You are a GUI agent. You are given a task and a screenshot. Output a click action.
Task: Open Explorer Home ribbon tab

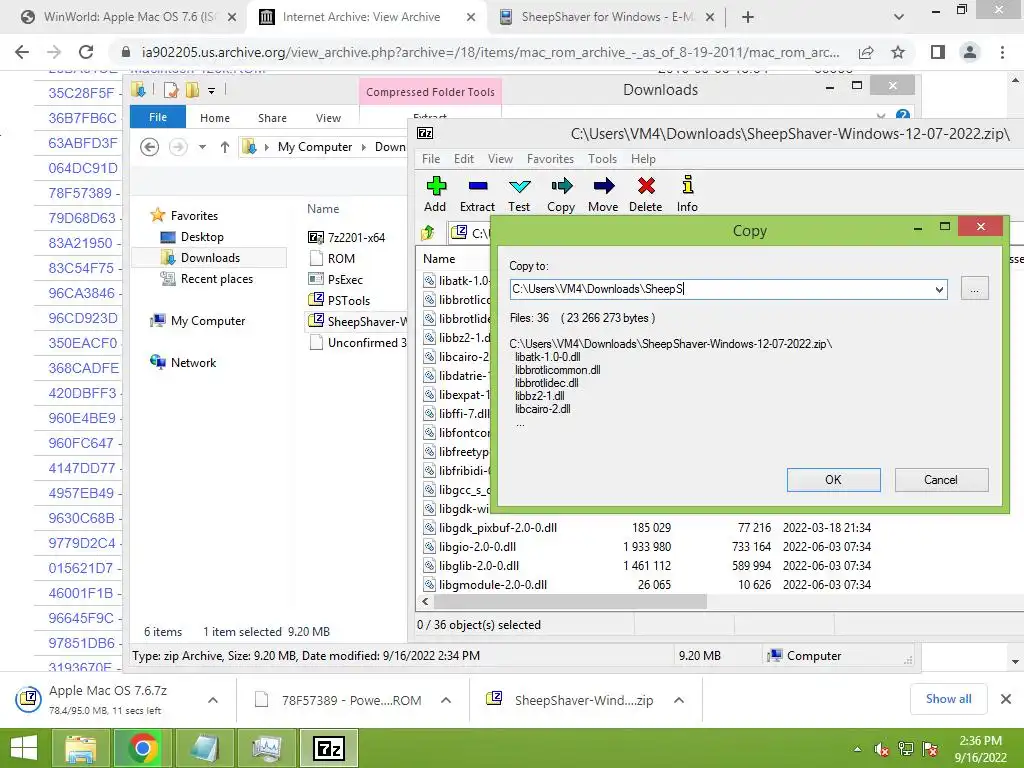tap(215, 118)
